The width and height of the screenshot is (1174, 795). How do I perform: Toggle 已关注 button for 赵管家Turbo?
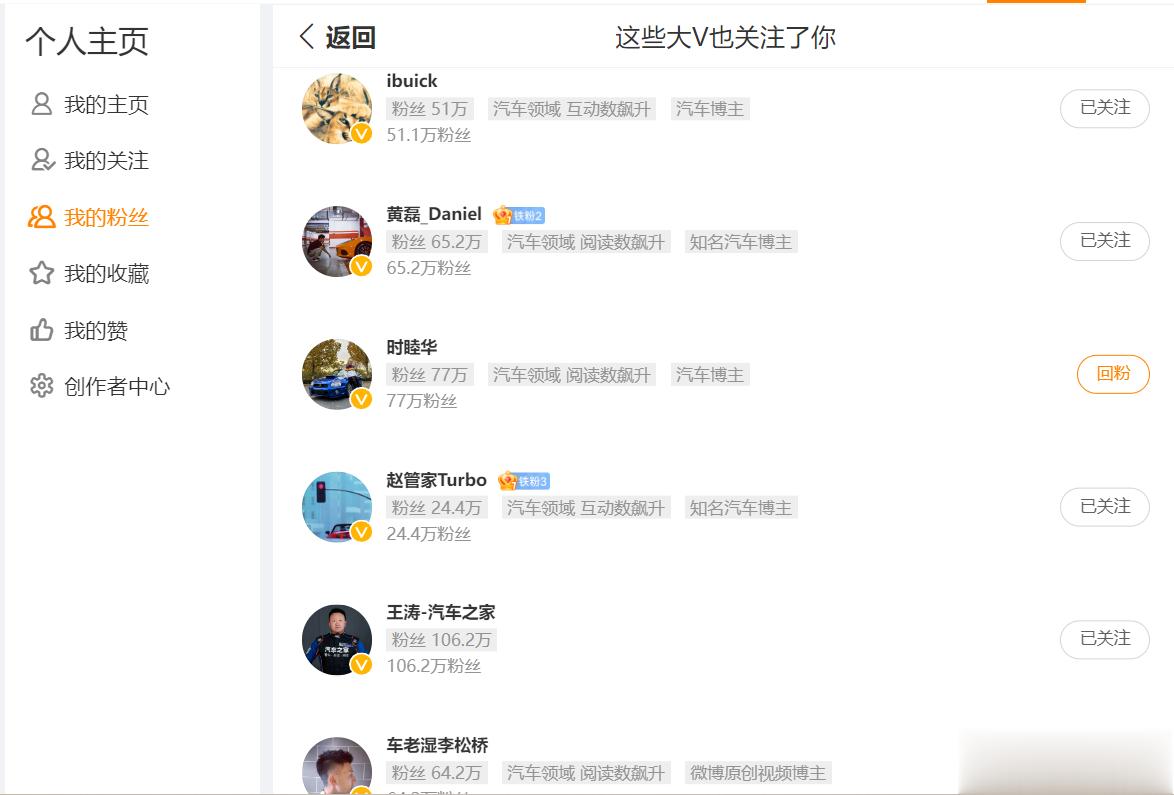pyautogui.click(x=1104, y=507)
